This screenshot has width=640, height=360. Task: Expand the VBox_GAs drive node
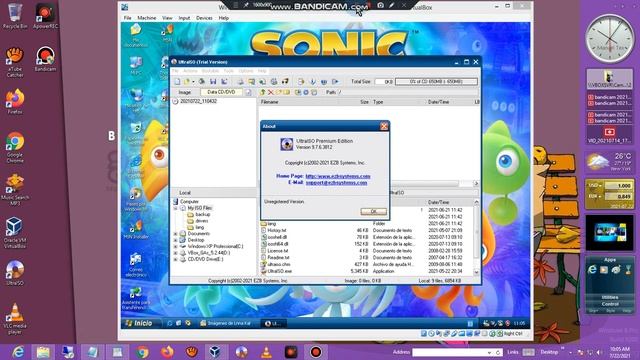[176, 253]
